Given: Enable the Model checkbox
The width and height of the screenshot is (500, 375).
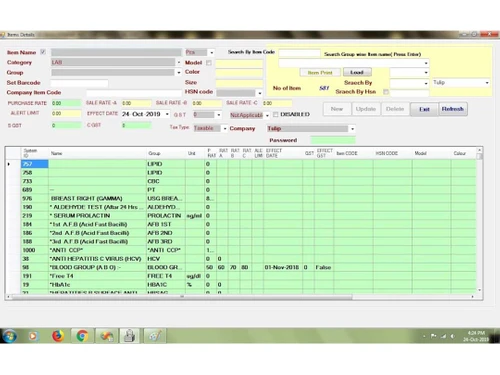Looking at the screenshot, I should [x=209, y=63].
